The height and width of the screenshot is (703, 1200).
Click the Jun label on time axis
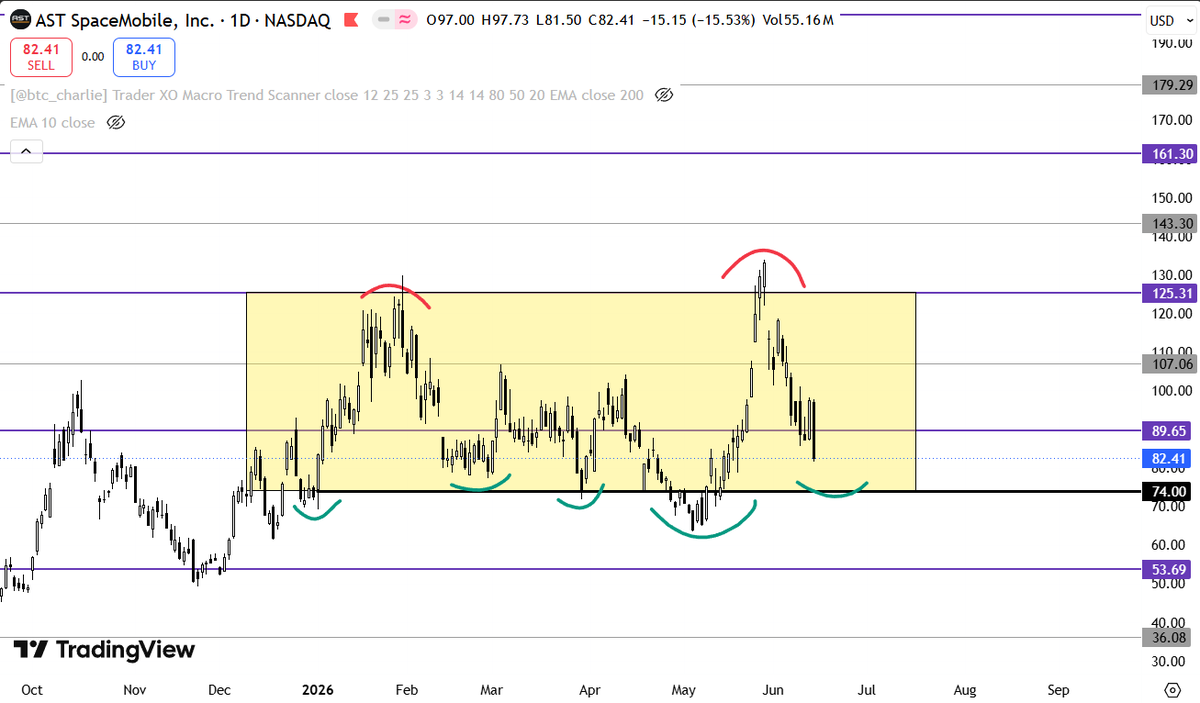click(x=773, y=690)
